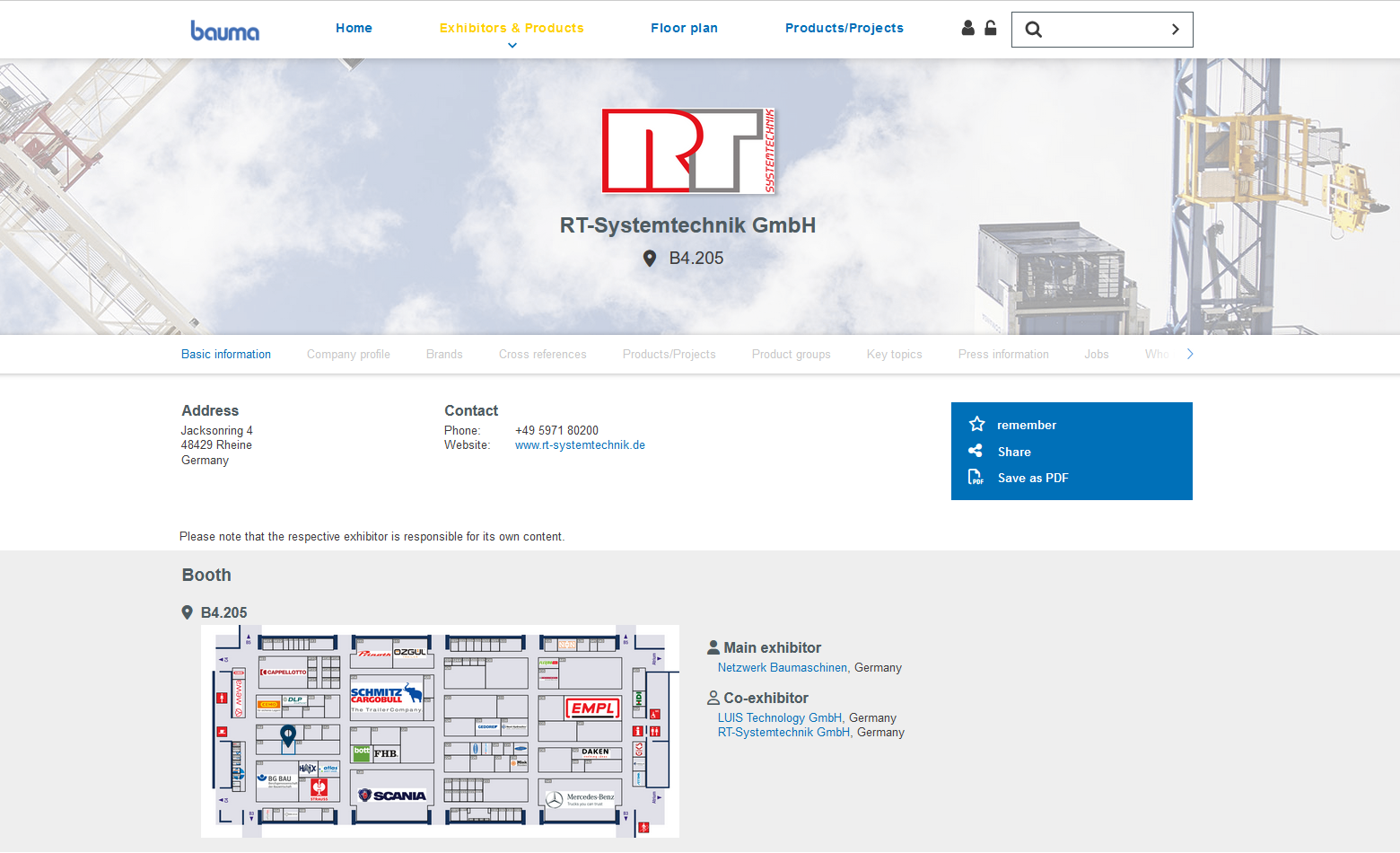Open the www.rt-systemtechnik.de website link
The height and width of the screenshot is (853, 1400).
[x=580, y=445]
